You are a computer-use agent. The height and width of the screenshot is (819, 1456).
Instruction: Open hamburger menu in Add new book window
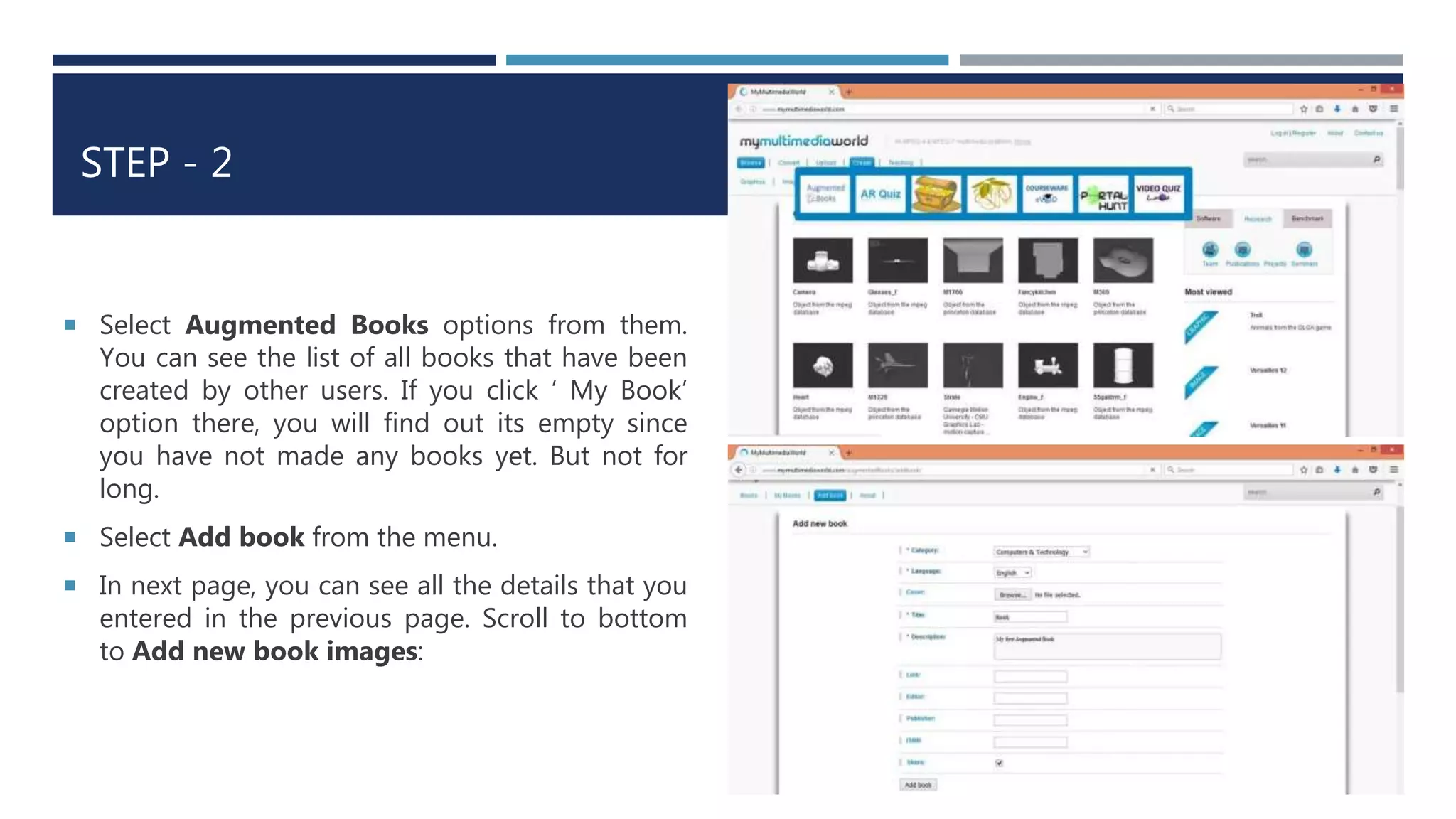1393,469
